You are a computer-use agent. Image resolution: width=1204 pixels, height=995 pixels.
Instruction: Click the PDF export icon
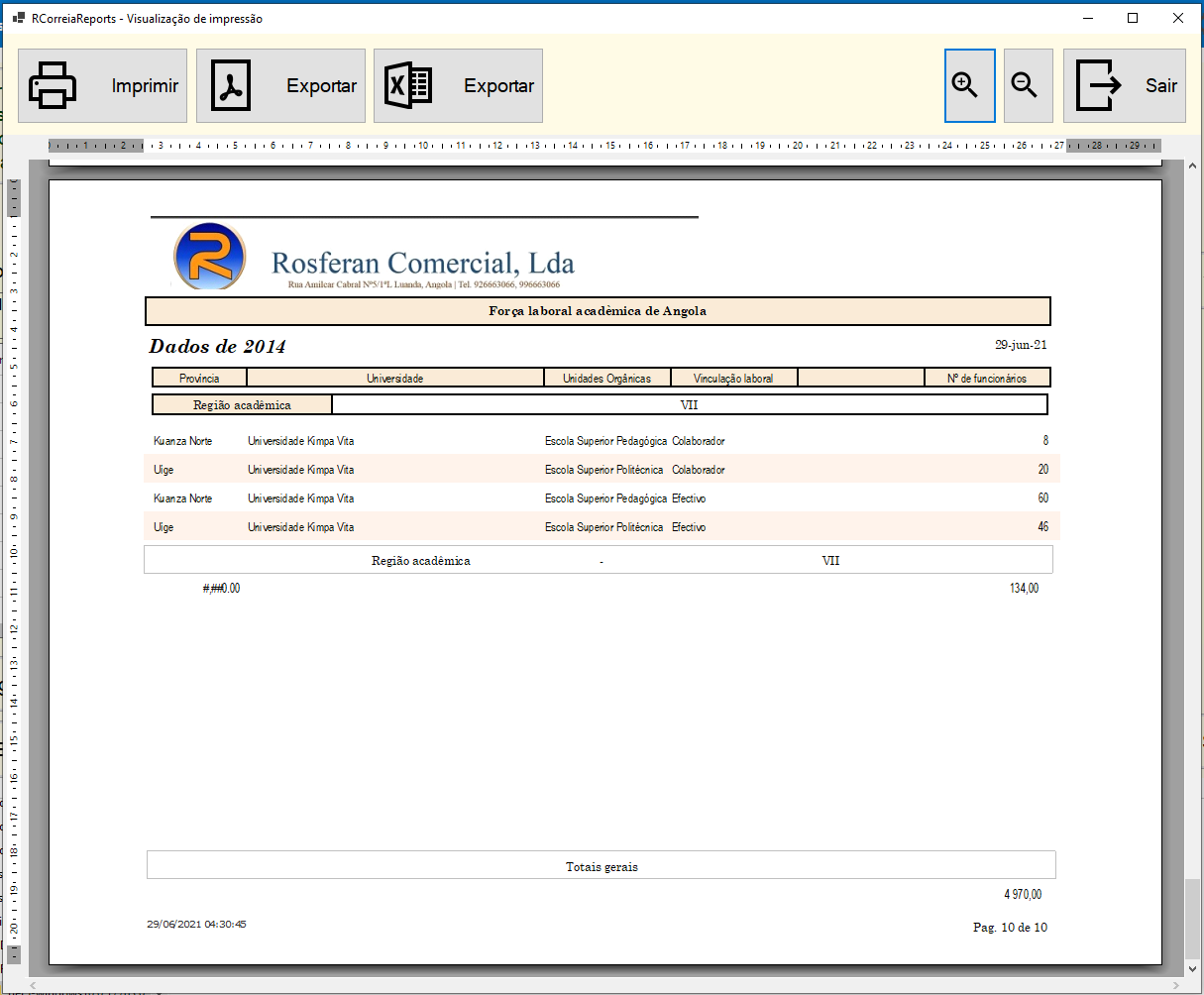point(231,85)
